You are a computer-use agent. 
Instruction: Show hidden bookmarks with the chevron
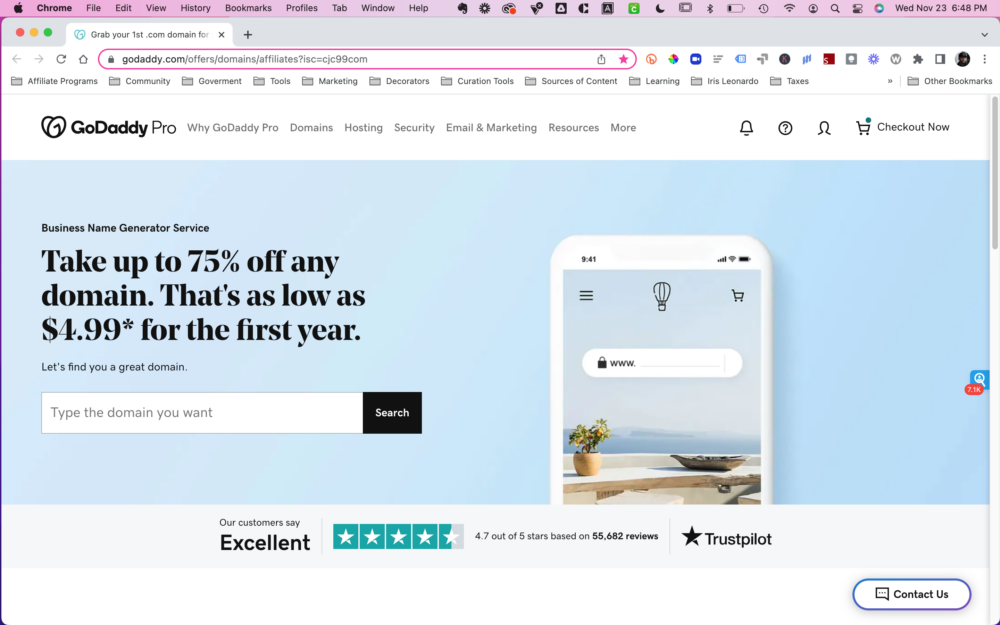tap(890, 81)
